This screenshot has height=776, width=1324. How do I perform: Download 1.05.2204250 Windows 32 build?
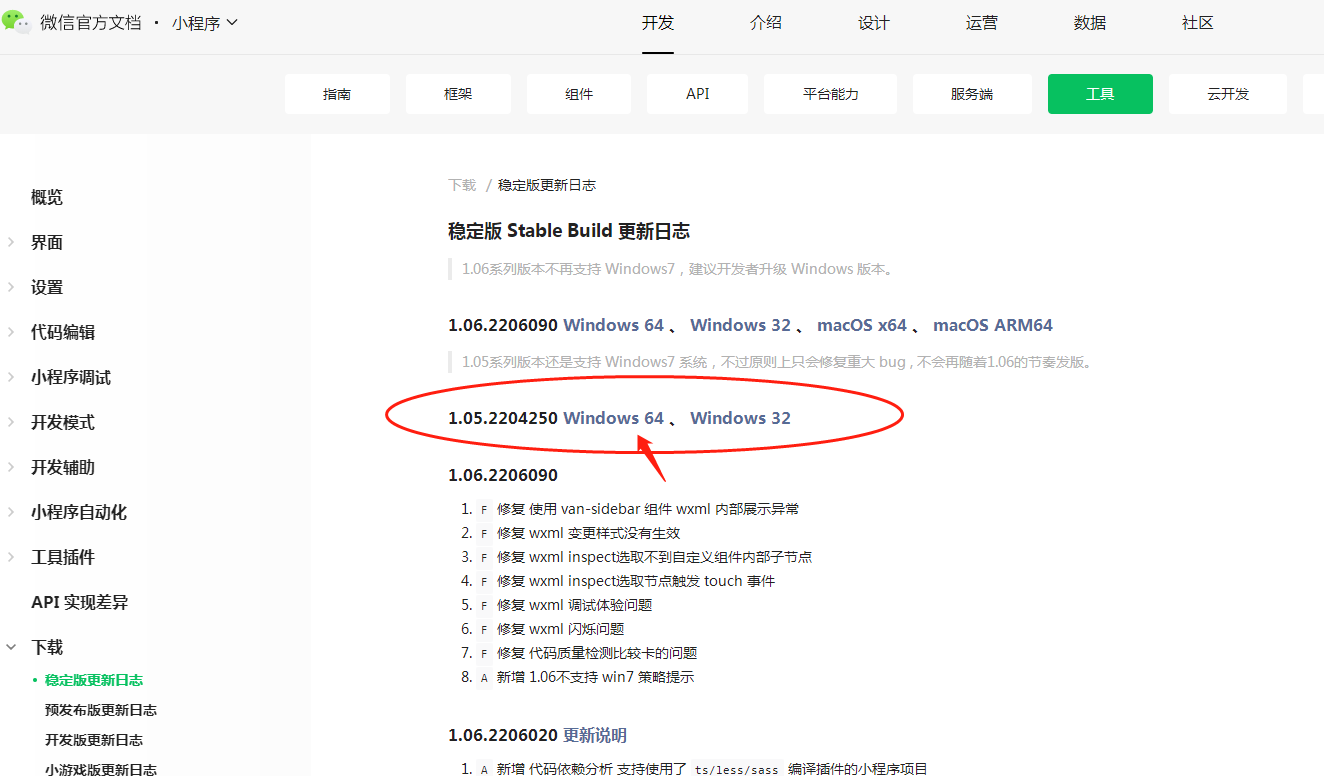741,418
